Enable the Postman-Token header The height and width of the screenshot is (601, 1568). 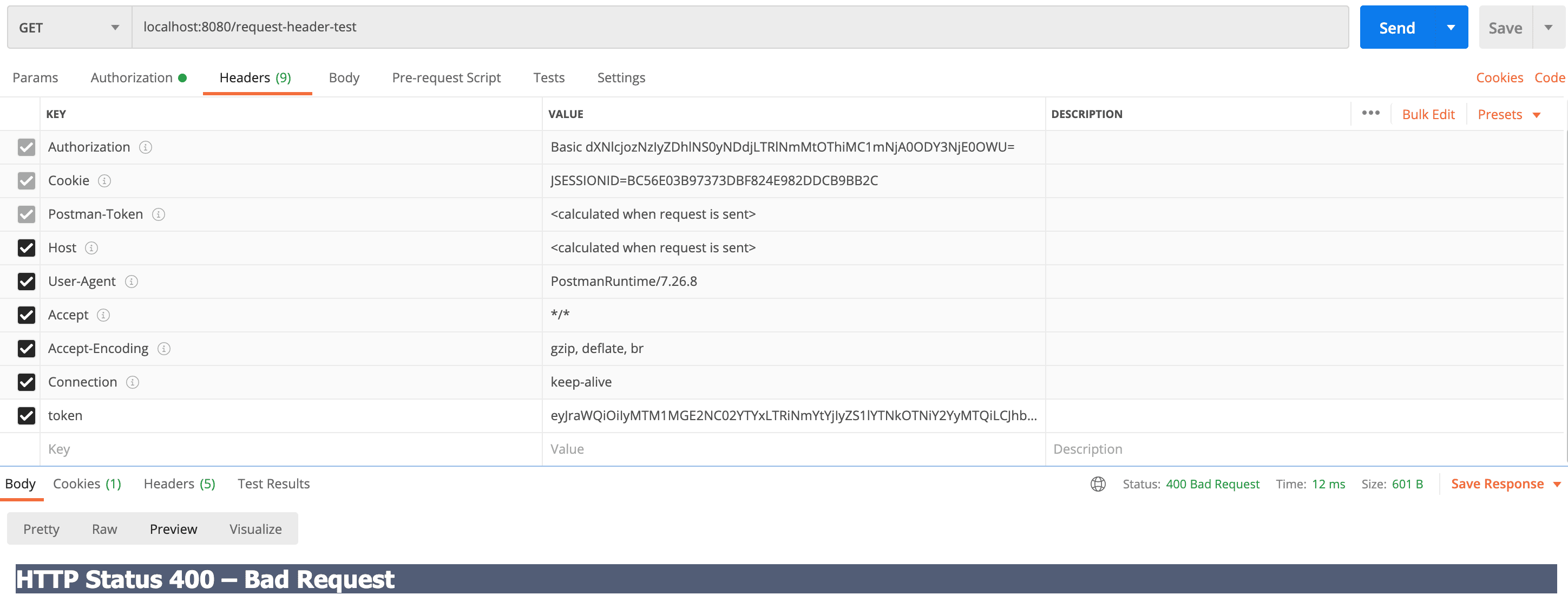(26, 214)
